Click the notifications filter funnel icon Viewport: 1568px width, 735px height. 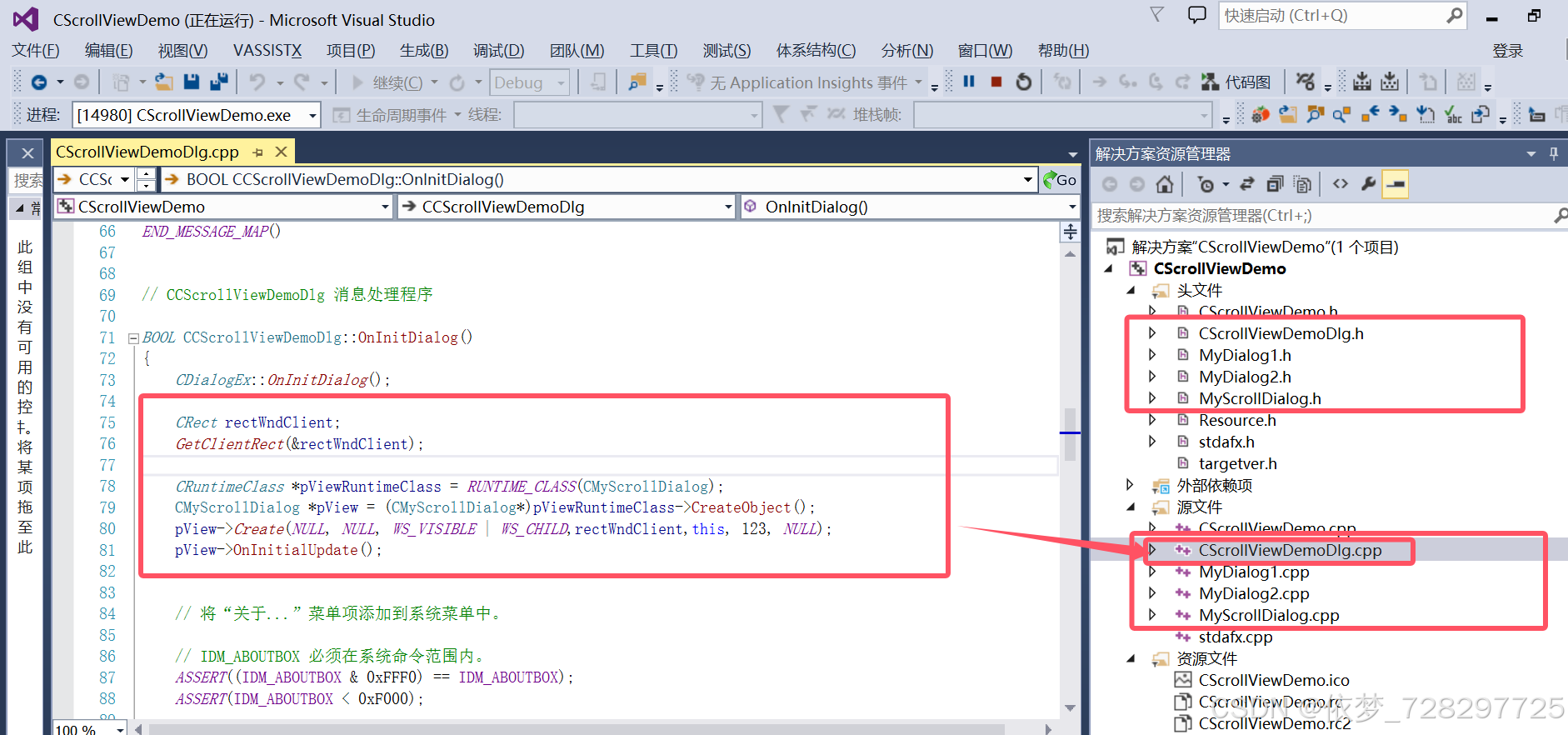pyautogui.click(x=1157, y=14)
